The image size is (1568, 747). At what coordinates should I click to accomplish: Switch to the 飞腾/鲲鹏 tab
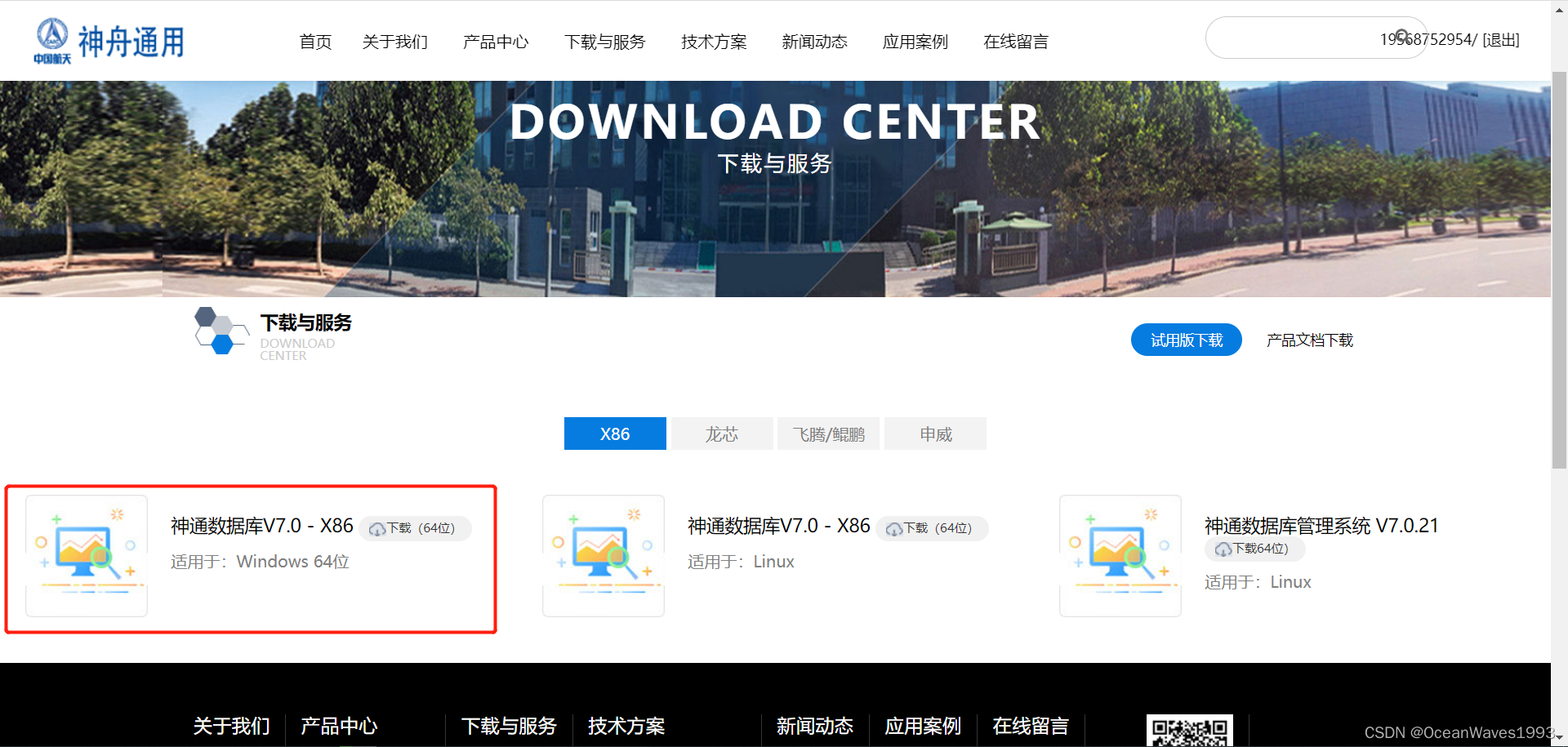[828, 434]
